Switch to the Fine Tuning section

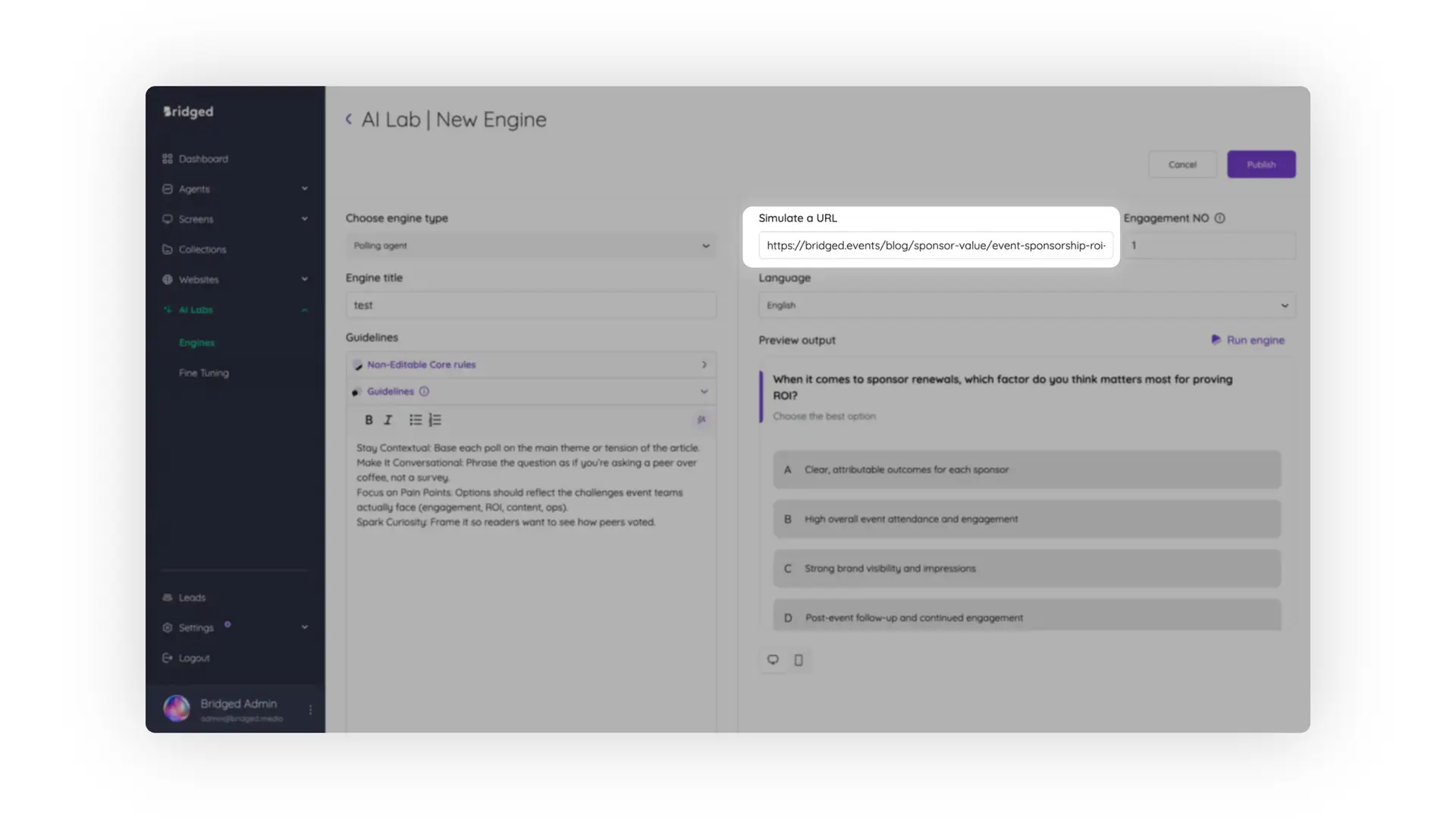click(203, 372)
